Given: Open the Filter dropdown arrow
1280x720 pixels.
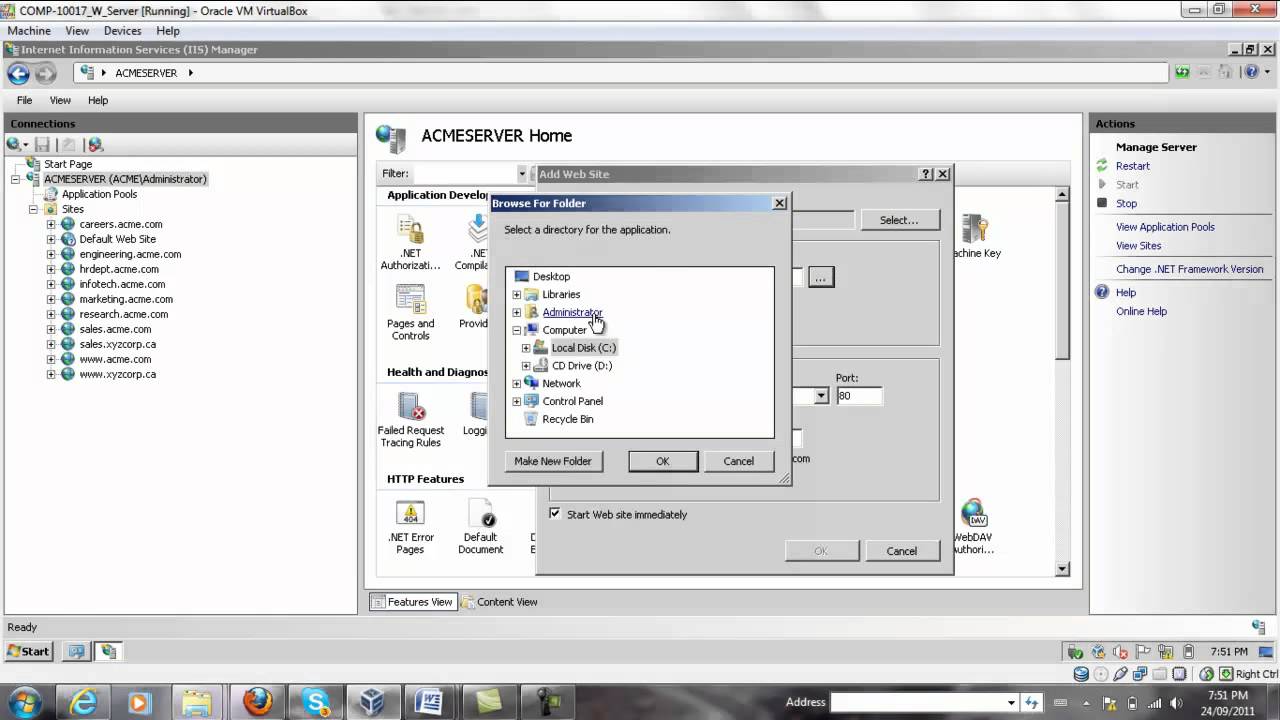Looking at the screenshot, I should pos(521,173).
